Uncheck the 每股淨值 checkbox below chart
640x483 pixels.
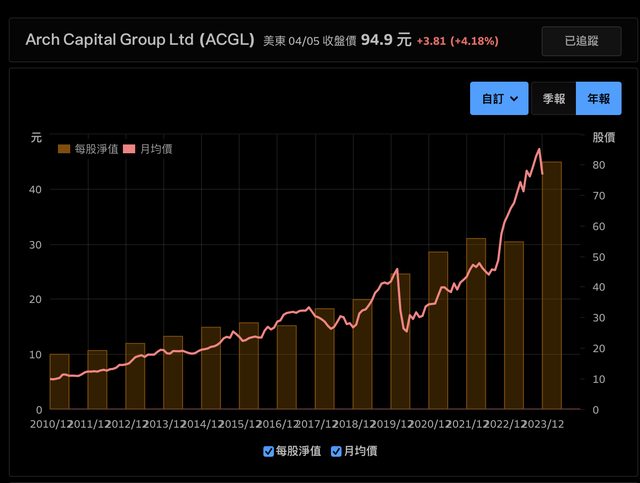pos(268,451)
